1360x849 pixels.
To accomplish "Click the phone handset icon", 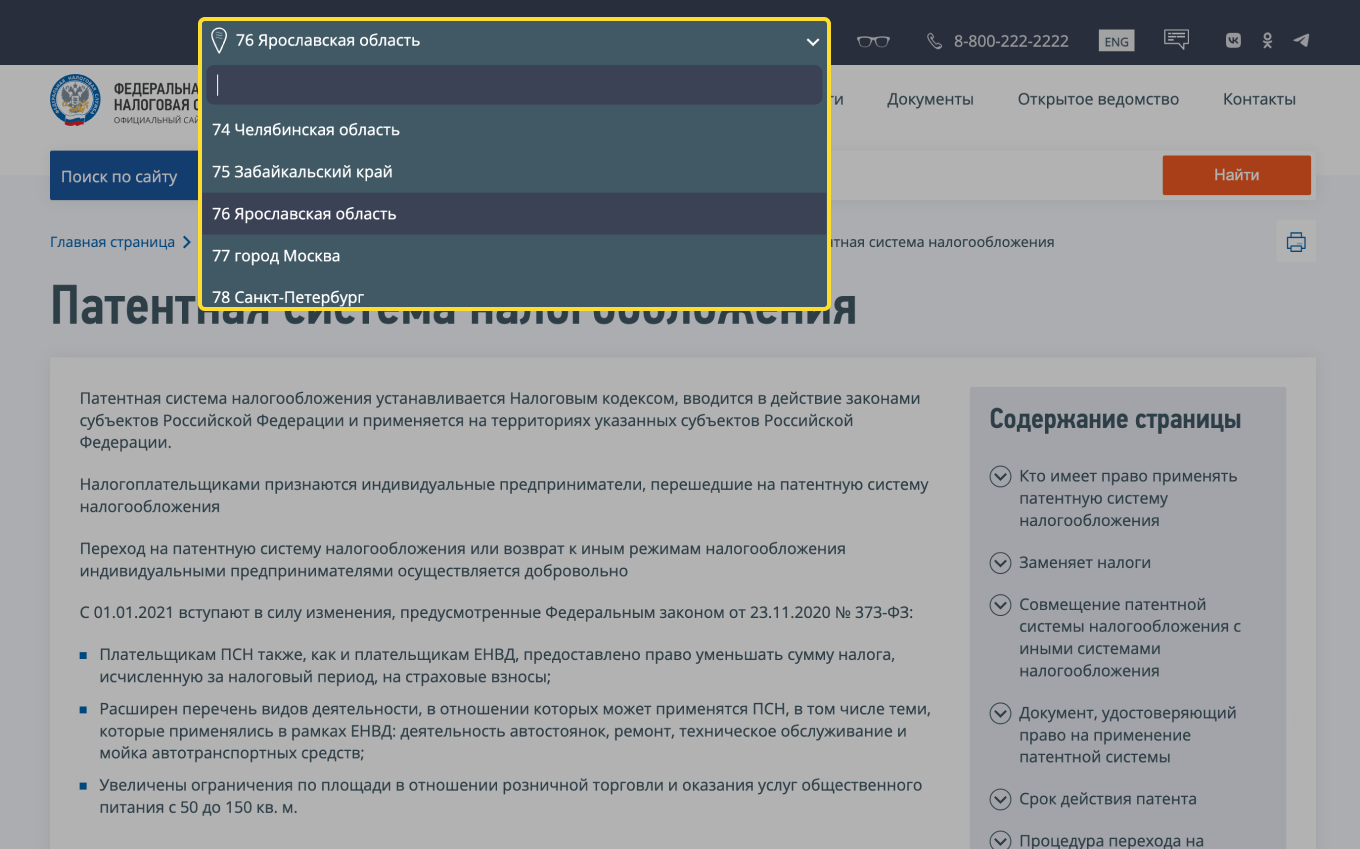I will 934,40.
